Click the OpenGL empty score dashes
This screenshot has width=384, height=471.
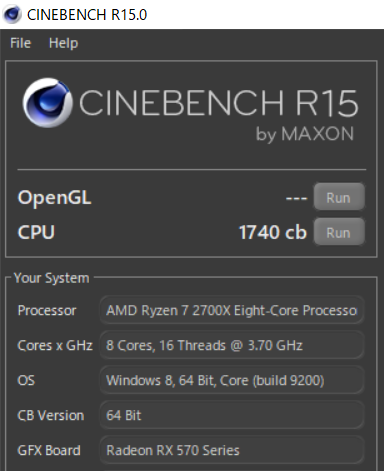tap(296, 198)
